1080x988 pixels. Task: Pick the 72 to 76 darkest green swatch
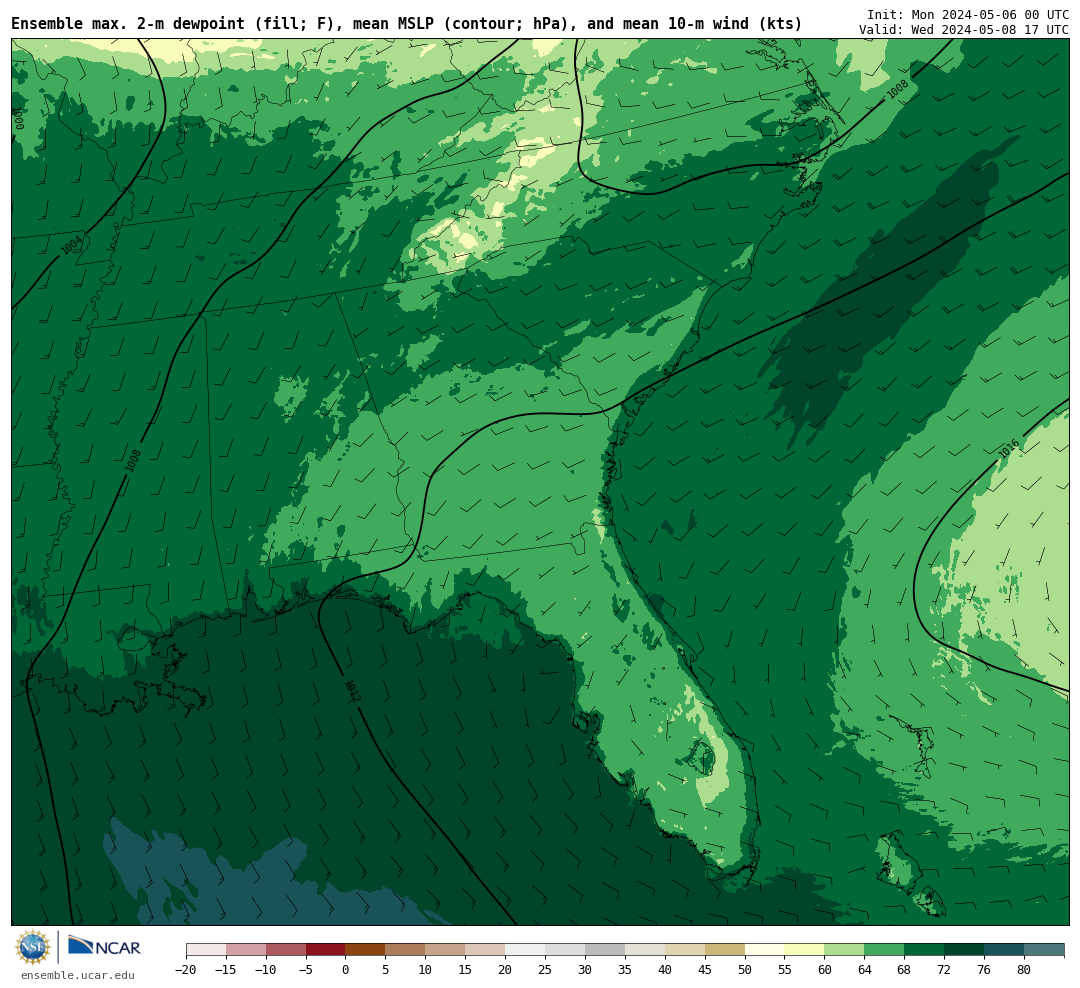[x=964, y=950]
